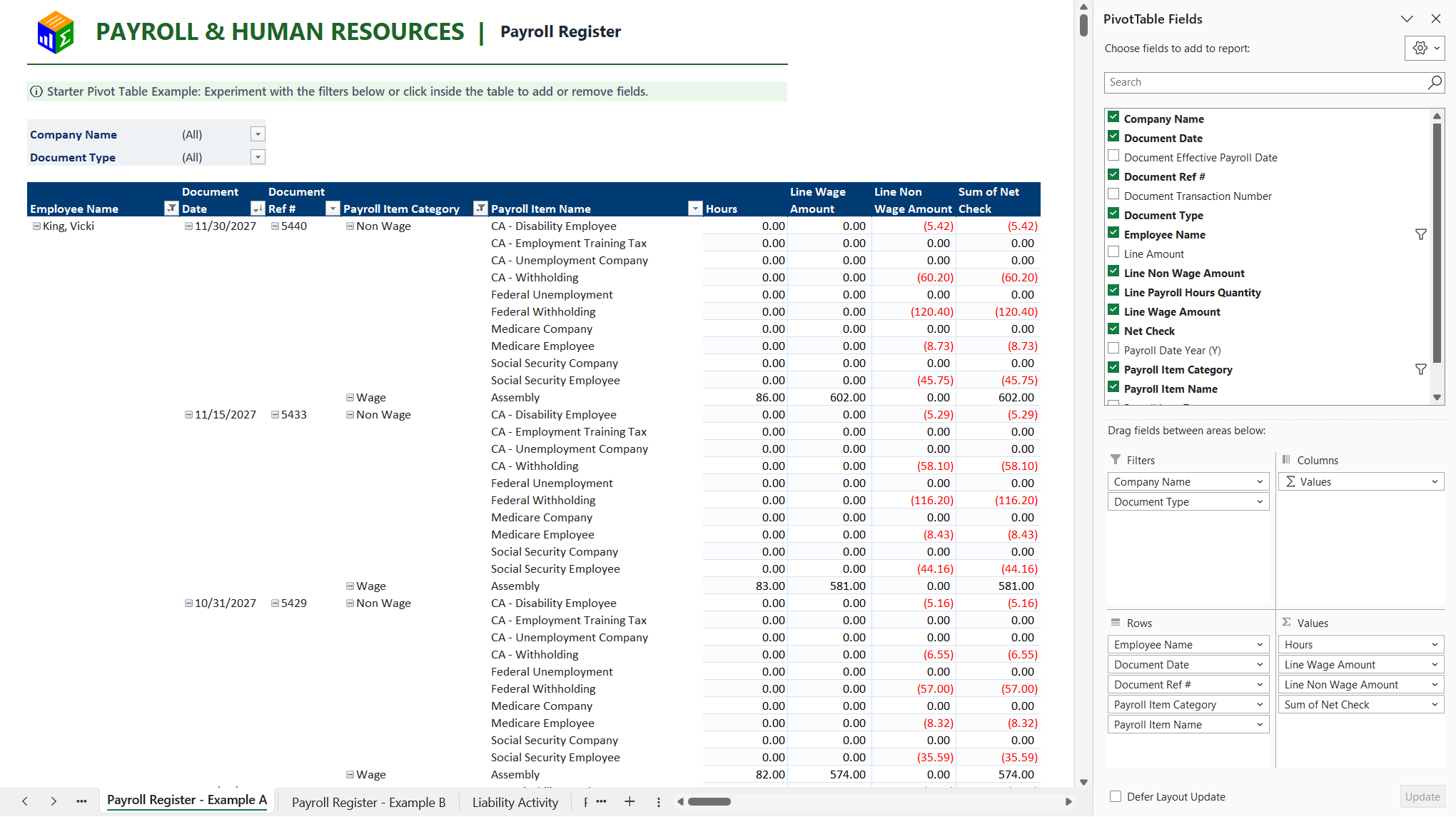The width and height of the screenshot is (1456, 817).
Task: Click the filter funnel icon beside Payroll Item Category field
Action: coord(1420,369)
